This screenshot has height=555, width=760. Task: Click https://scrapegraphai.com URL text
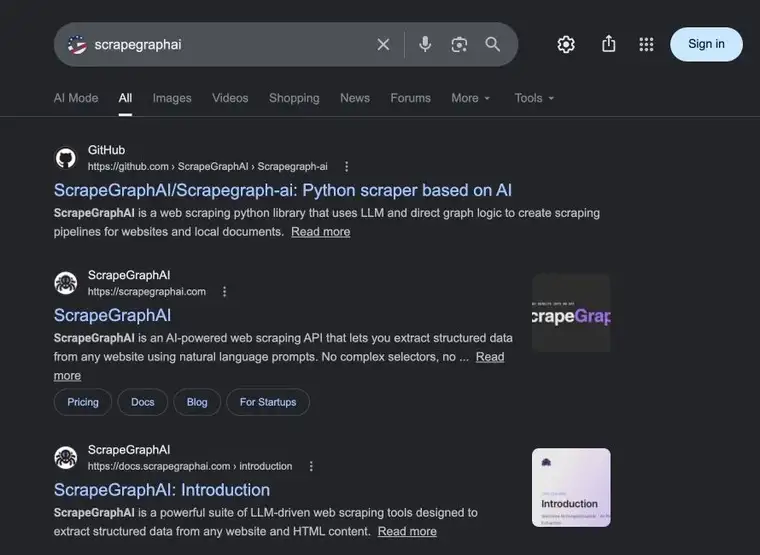click(146, 292)
